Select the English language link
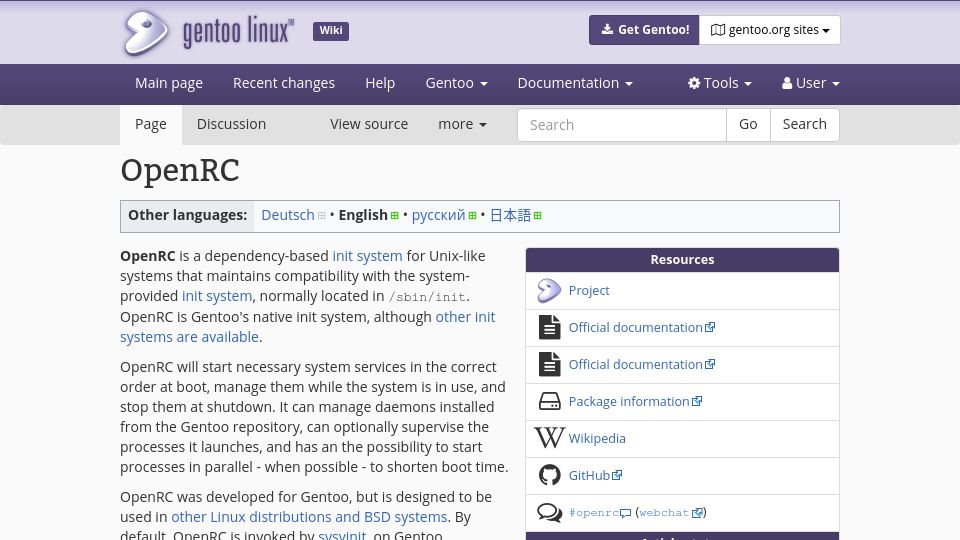The width and height of the screenshot is (960, 540). pos(363,216)
